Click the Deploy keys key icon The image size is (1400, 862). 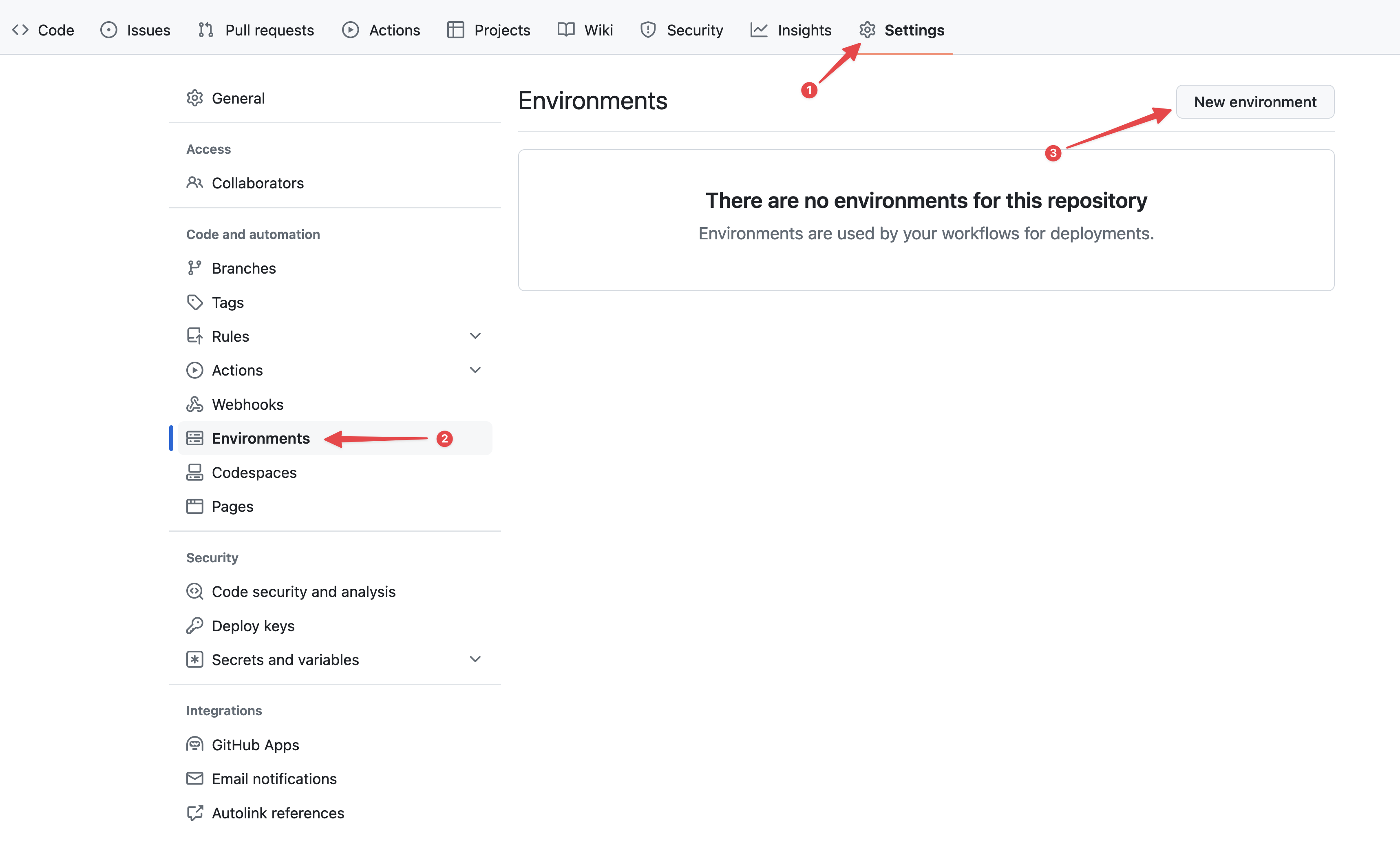coord(194,626)
